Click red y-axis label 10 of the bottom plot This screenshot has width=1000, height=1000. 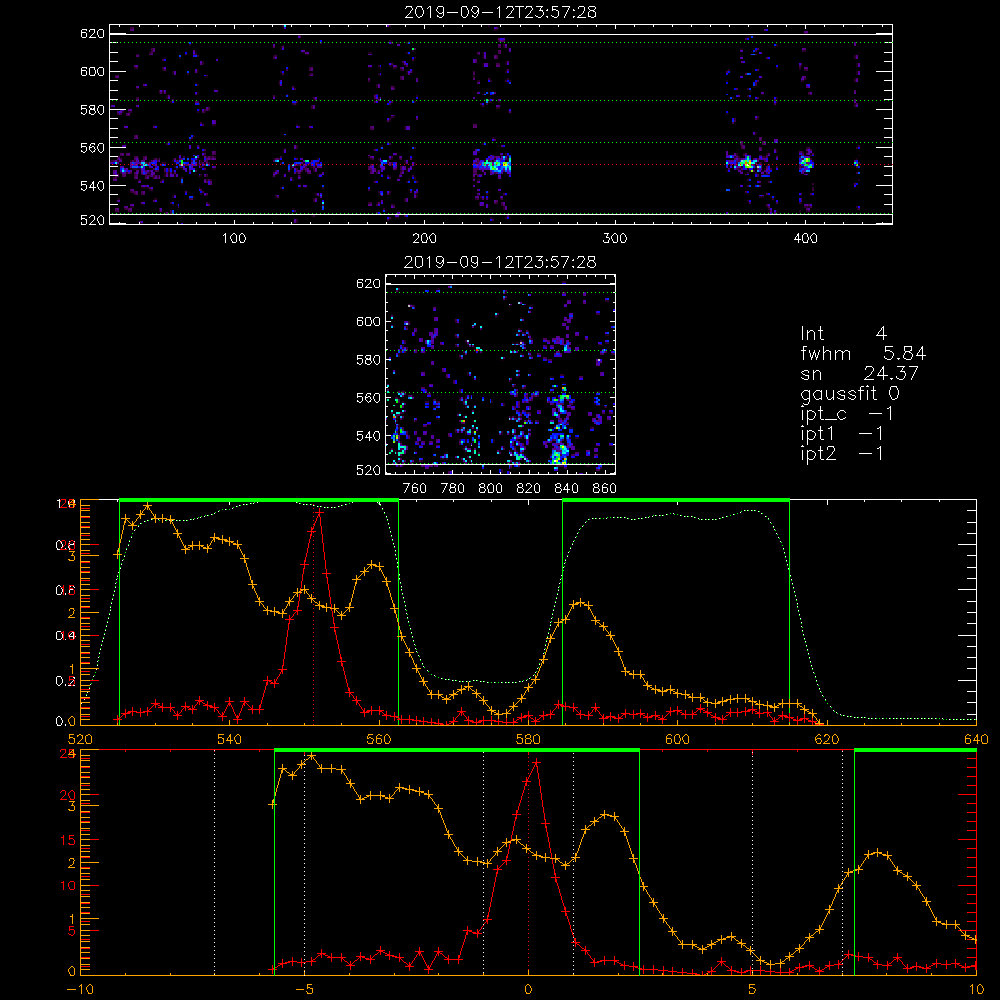click(68, 886)
